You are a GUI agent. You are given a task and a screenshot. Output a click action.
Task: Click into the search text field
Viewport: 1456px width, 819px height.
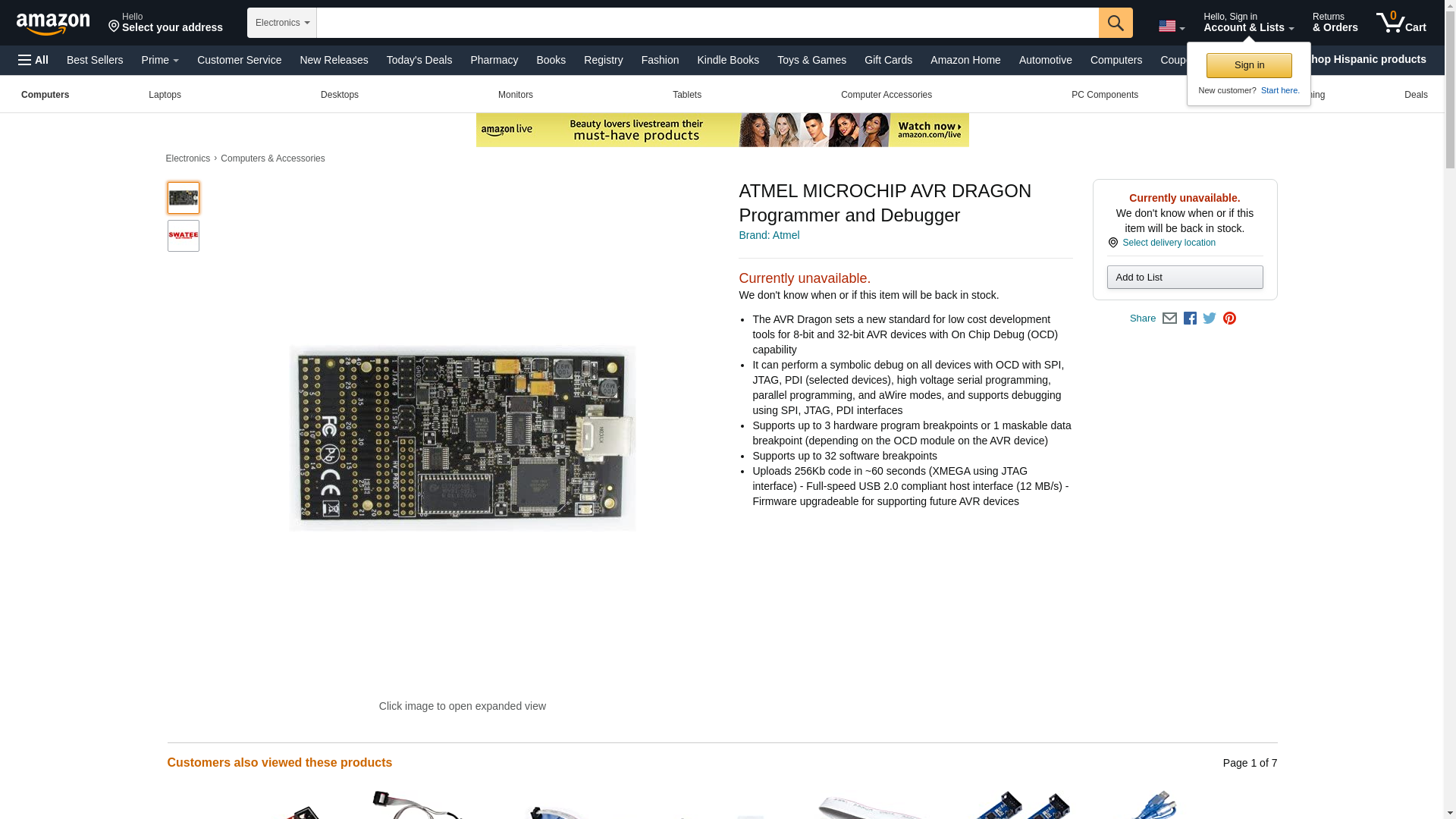[707, 23]
